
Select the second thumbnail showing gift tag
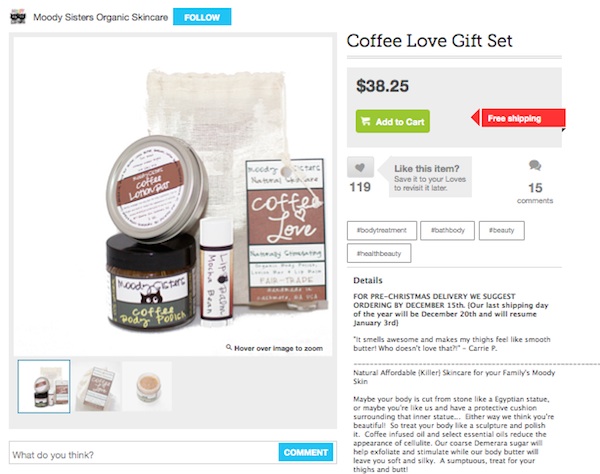coord(98,386)
